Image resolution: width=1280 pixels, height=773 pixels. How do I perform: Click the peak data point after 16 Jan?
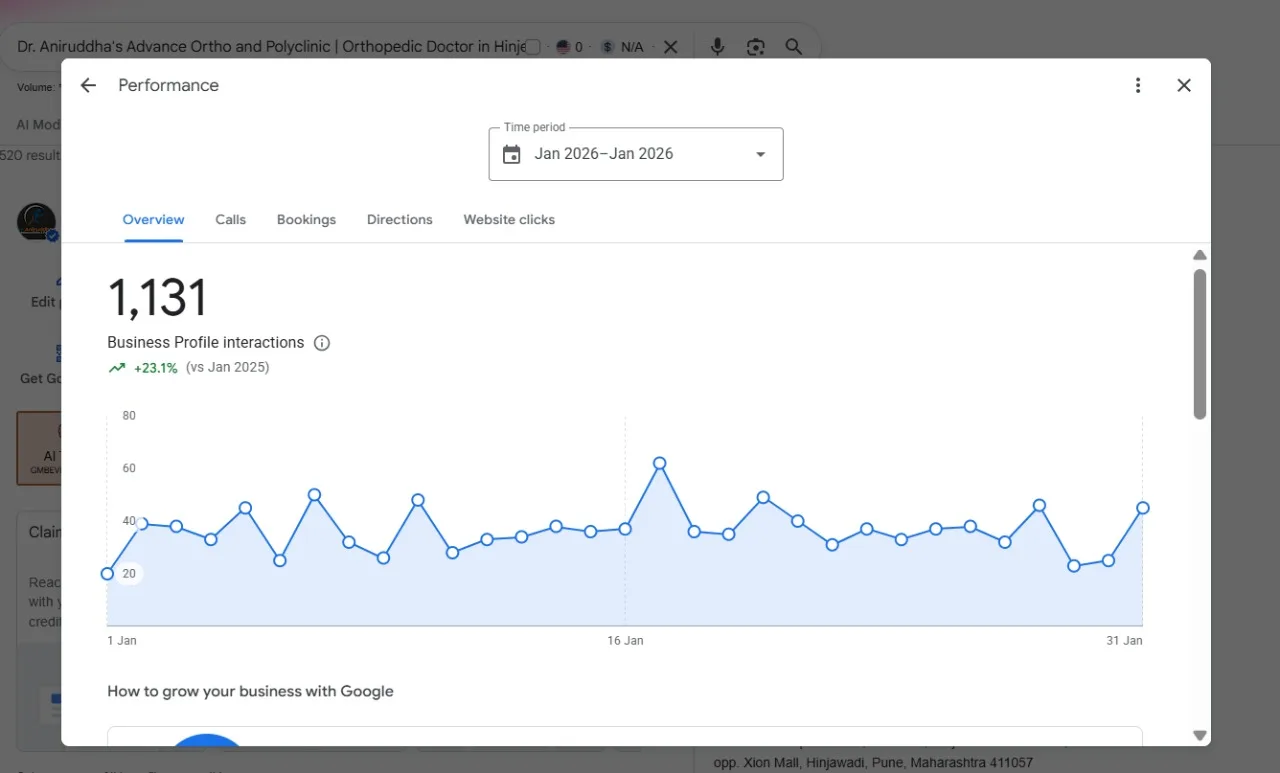click(x=659, y=463)
